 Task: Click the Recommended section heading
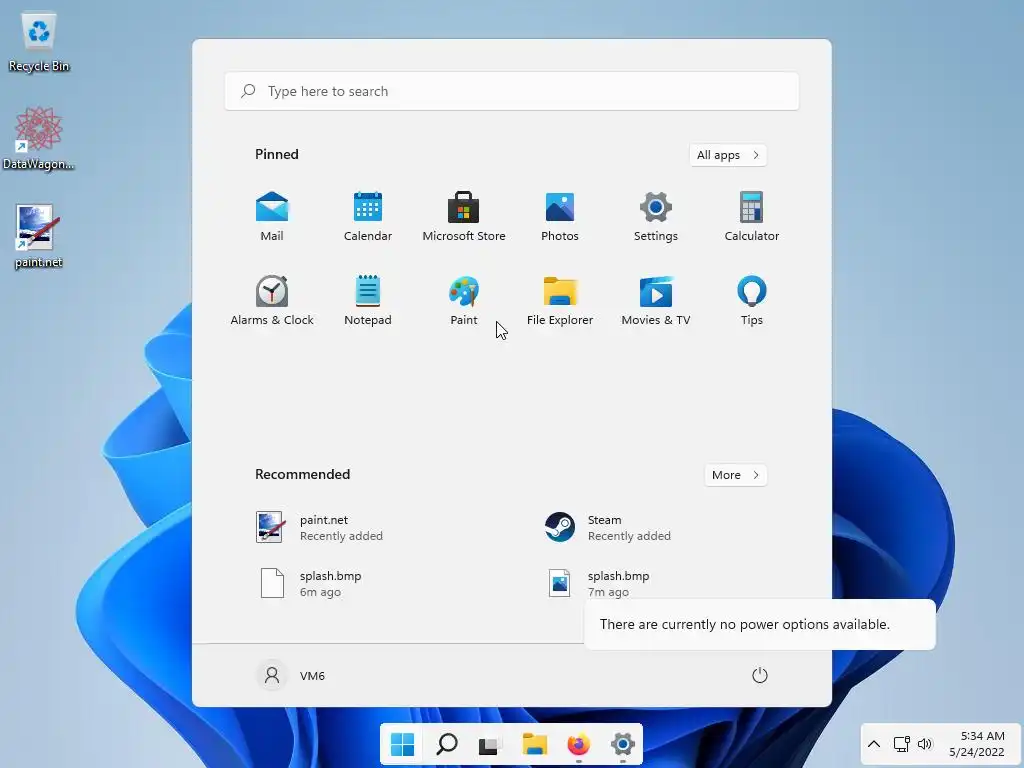click(x=302, y=474)
